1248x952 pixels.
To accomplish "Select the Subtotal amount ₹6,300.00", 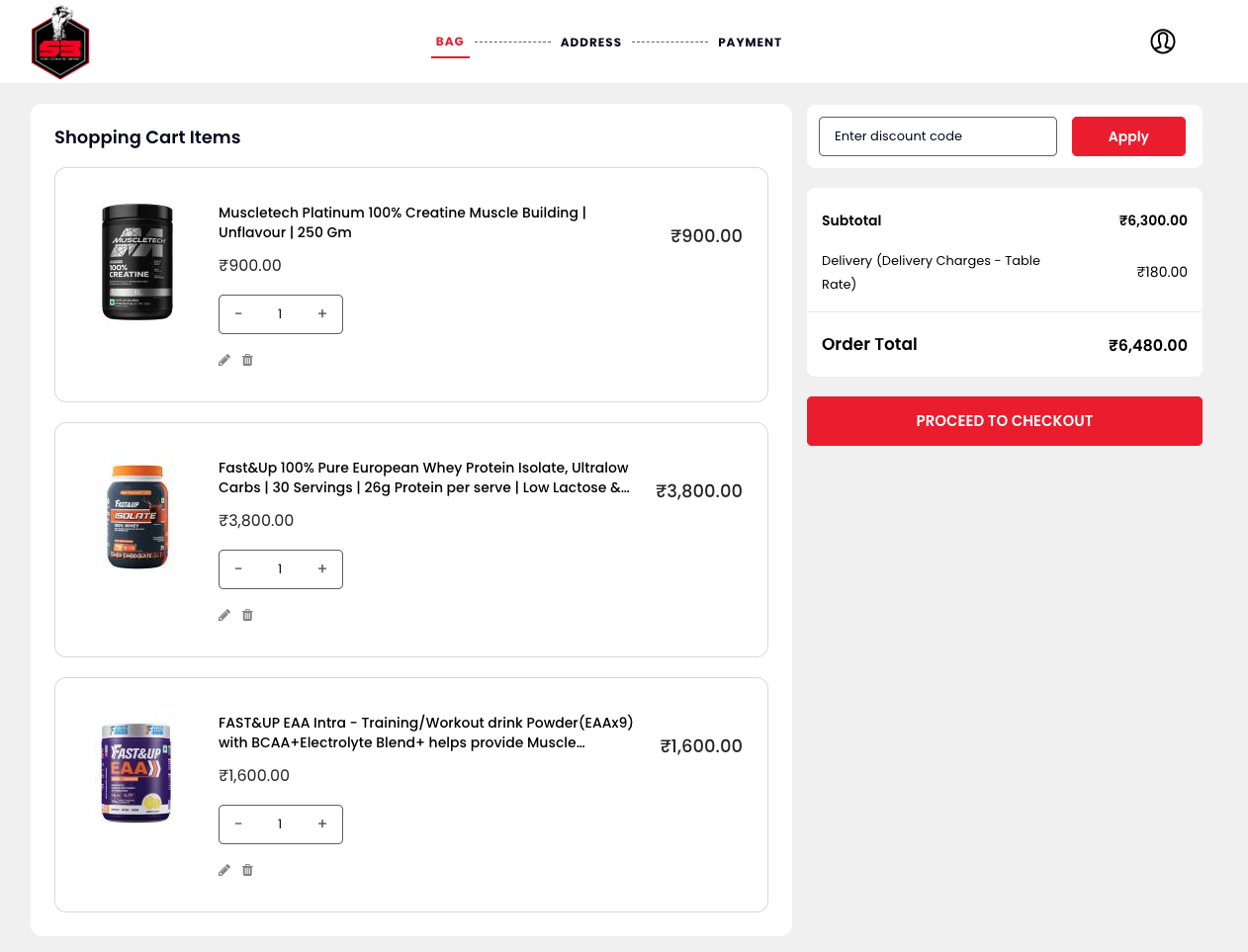I will (x=1153, y=220).
